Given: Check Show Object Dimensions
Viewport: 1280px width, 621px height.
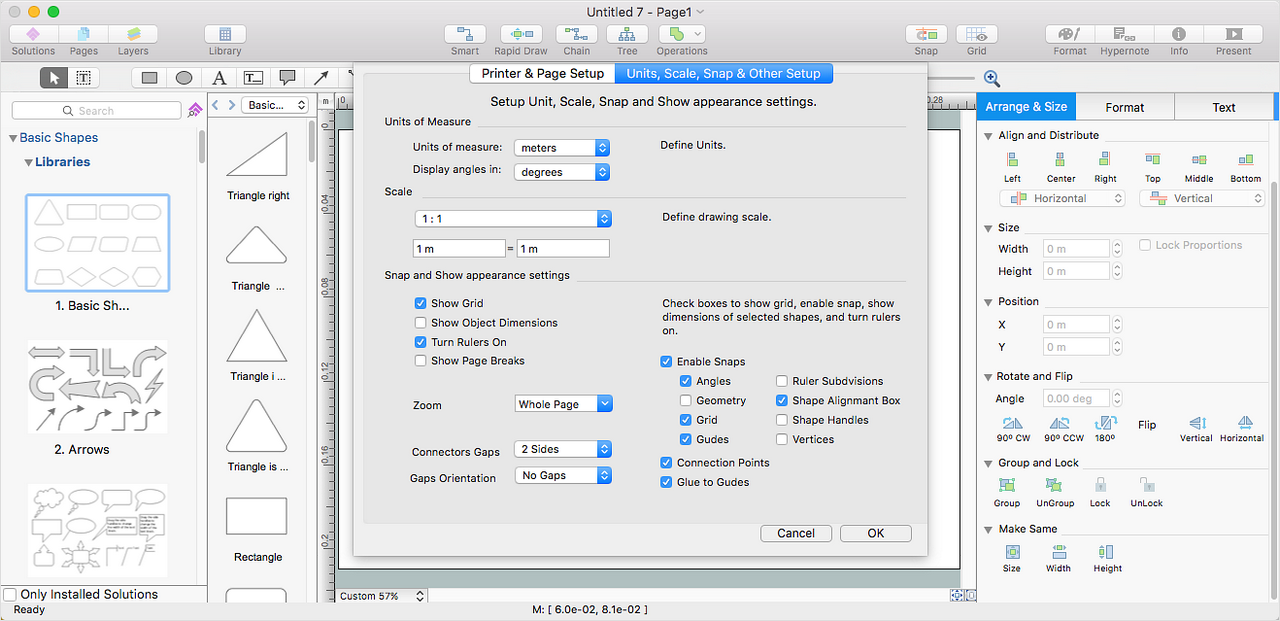Looking at the screenshot, I should click(420, 322).
